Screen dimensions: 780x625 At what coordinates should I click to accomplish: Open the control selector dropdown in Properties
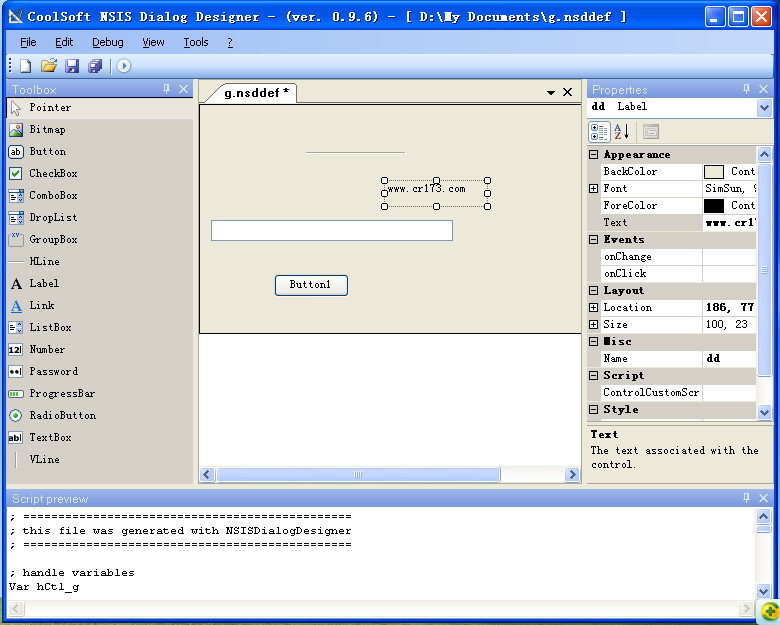pos(765,107)
